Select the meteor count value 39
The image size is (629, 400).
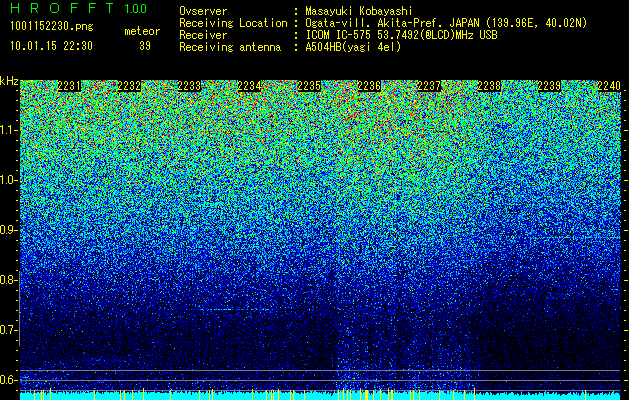point(145,46)
